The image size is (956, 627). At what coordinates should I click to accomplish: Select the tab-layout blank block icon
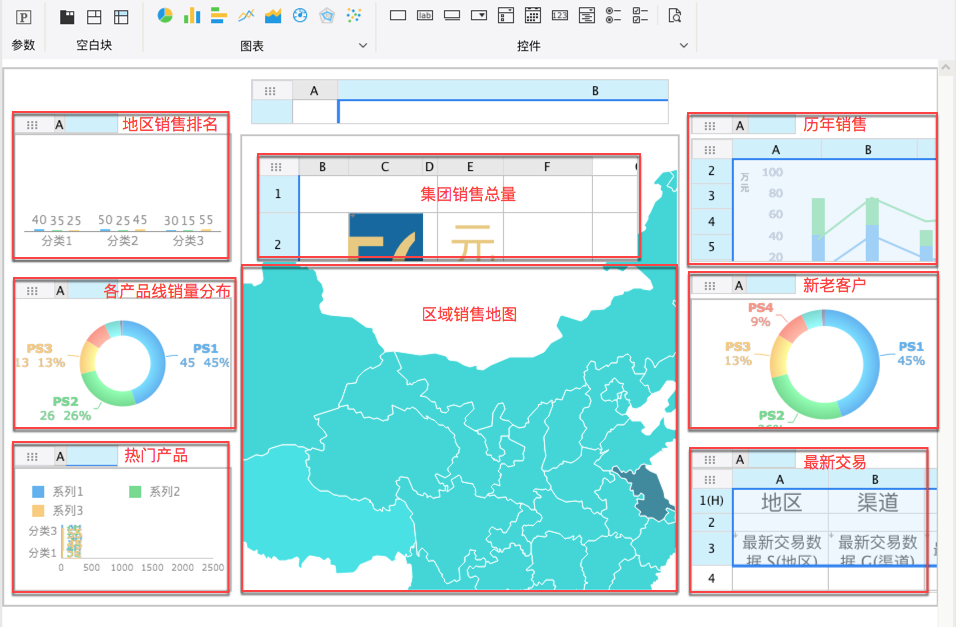pyautogui.click(x=94, y=17)
